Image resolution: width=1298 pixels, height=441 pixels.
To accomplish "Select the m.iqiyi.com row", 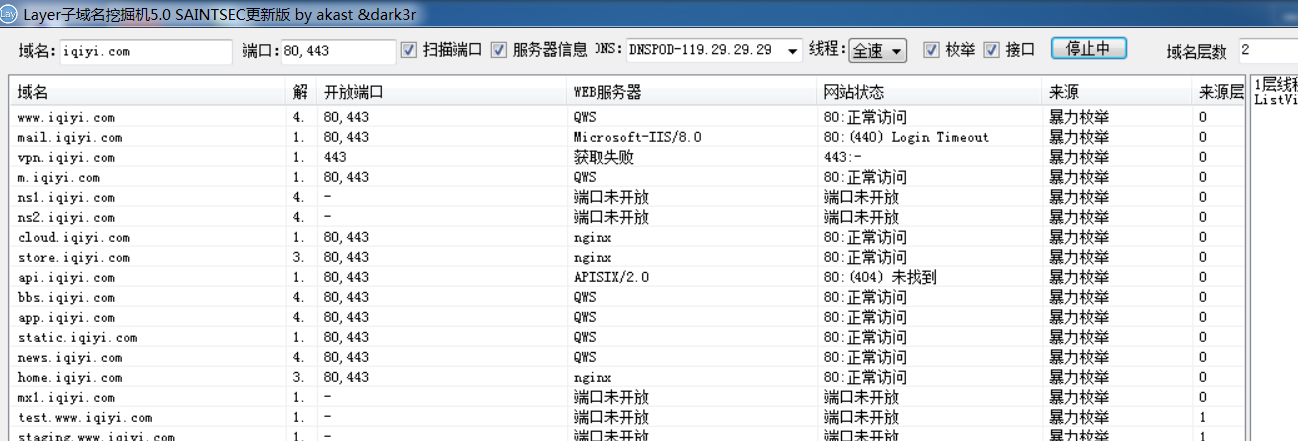I will [627, 177].
